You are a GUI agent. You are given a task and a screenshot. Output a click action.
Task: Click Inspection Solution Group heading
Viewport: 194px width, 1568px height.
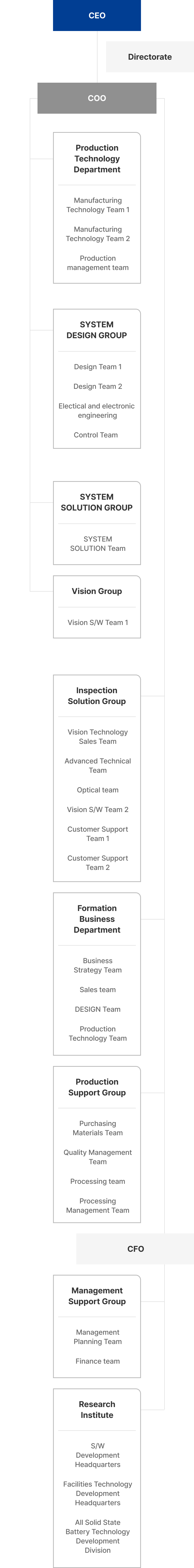click(x=97, y=696)
